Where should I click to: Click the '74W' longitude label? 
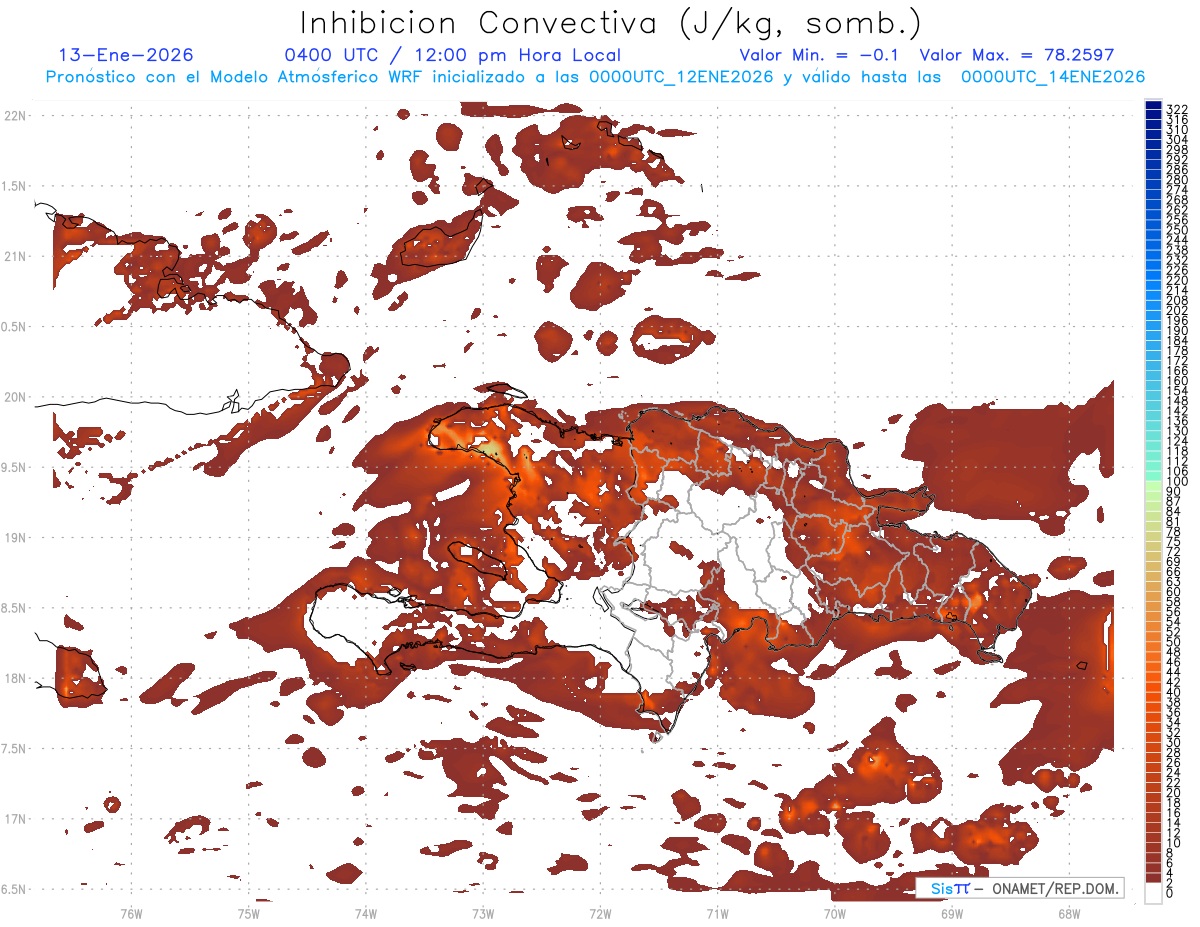365,914
